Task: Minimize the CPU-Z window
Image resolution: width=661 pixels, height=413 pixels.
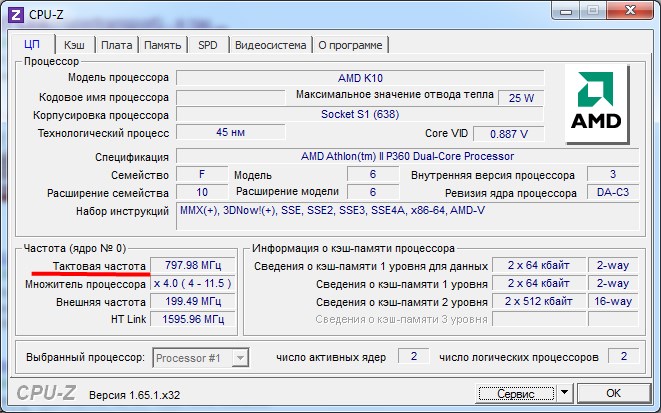Action: (x=566, y=11)
